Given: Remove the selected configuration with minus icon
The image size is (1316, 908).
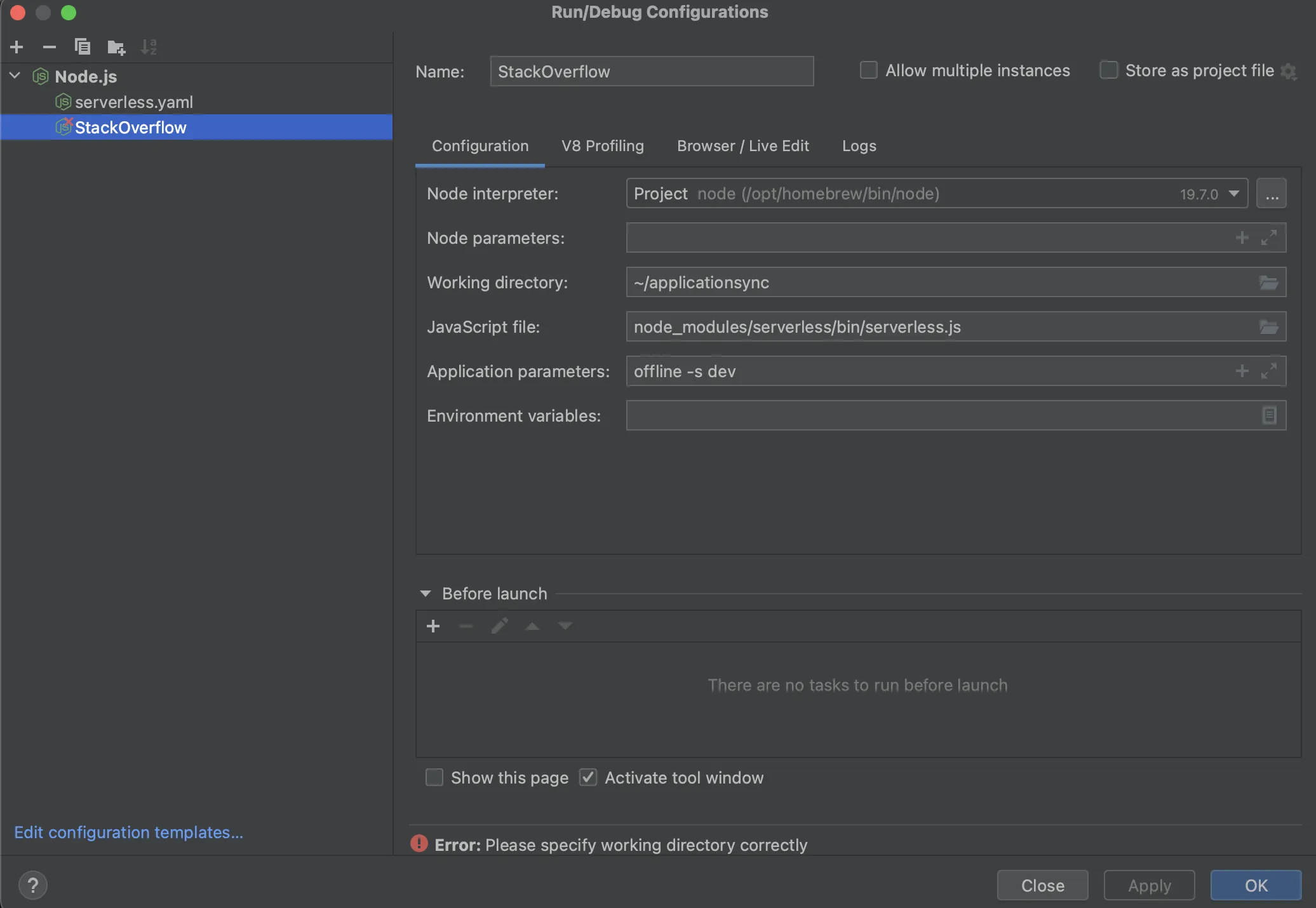Looking at the screenshot, I should (x=50, y=47).
